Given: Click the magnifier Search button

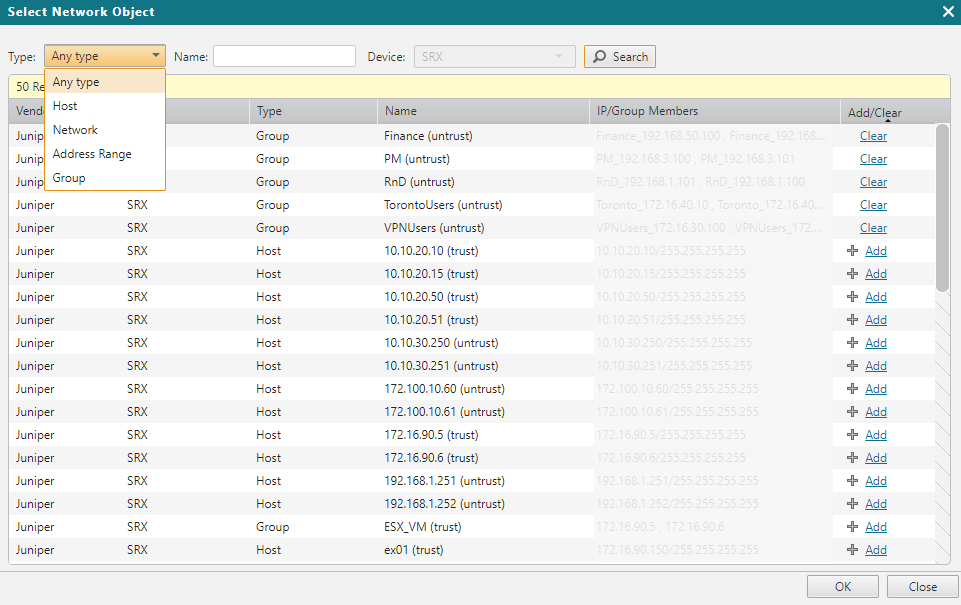Looking at the screenshot, I should (620, 57).
